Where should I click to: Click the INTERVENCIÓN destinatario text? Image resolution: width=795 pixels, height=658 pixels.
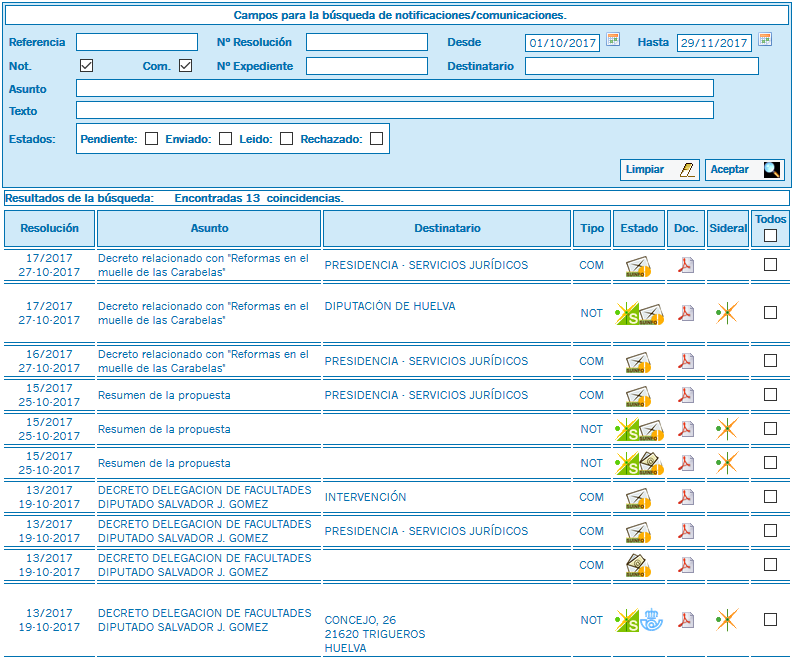click(365, 497)
